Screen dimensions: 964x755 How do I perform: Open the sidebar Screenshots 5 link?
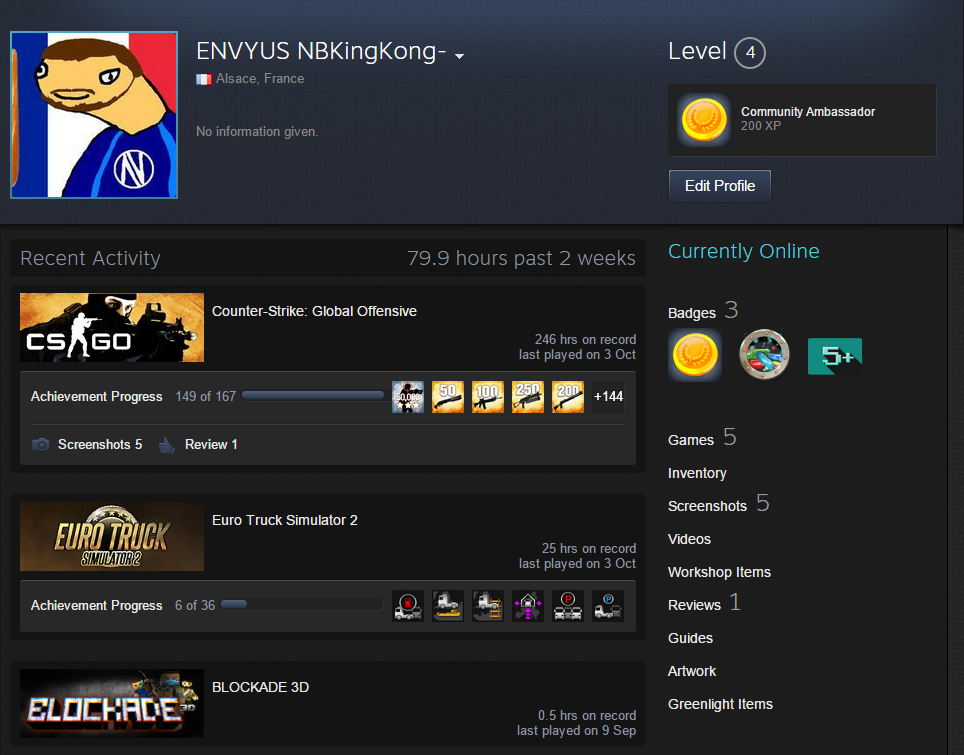[719, 504]
